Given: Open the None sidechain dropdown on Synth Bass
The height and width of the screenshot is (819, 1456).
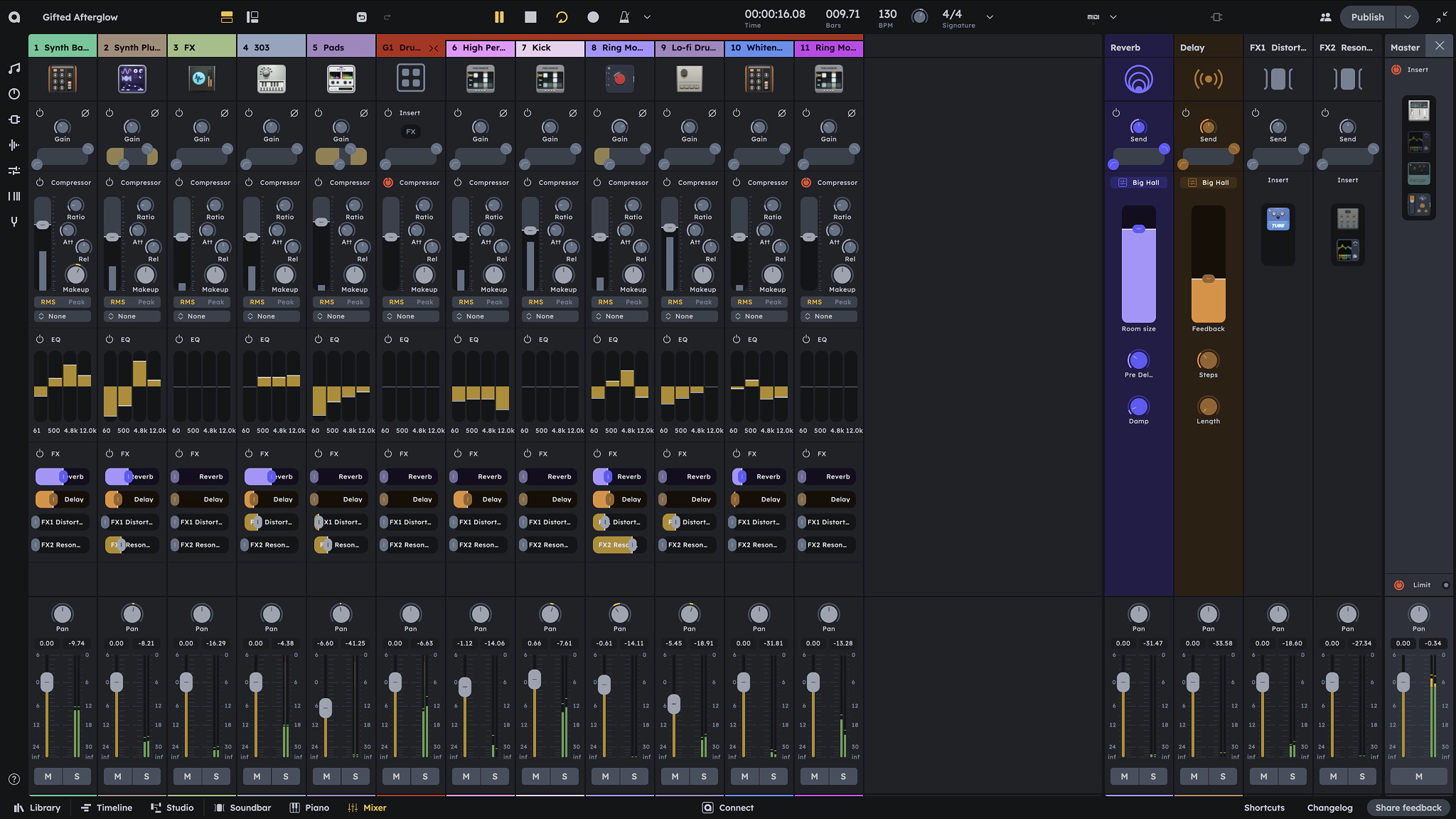Looking at the screenshot, I should [x=63, y=316].
